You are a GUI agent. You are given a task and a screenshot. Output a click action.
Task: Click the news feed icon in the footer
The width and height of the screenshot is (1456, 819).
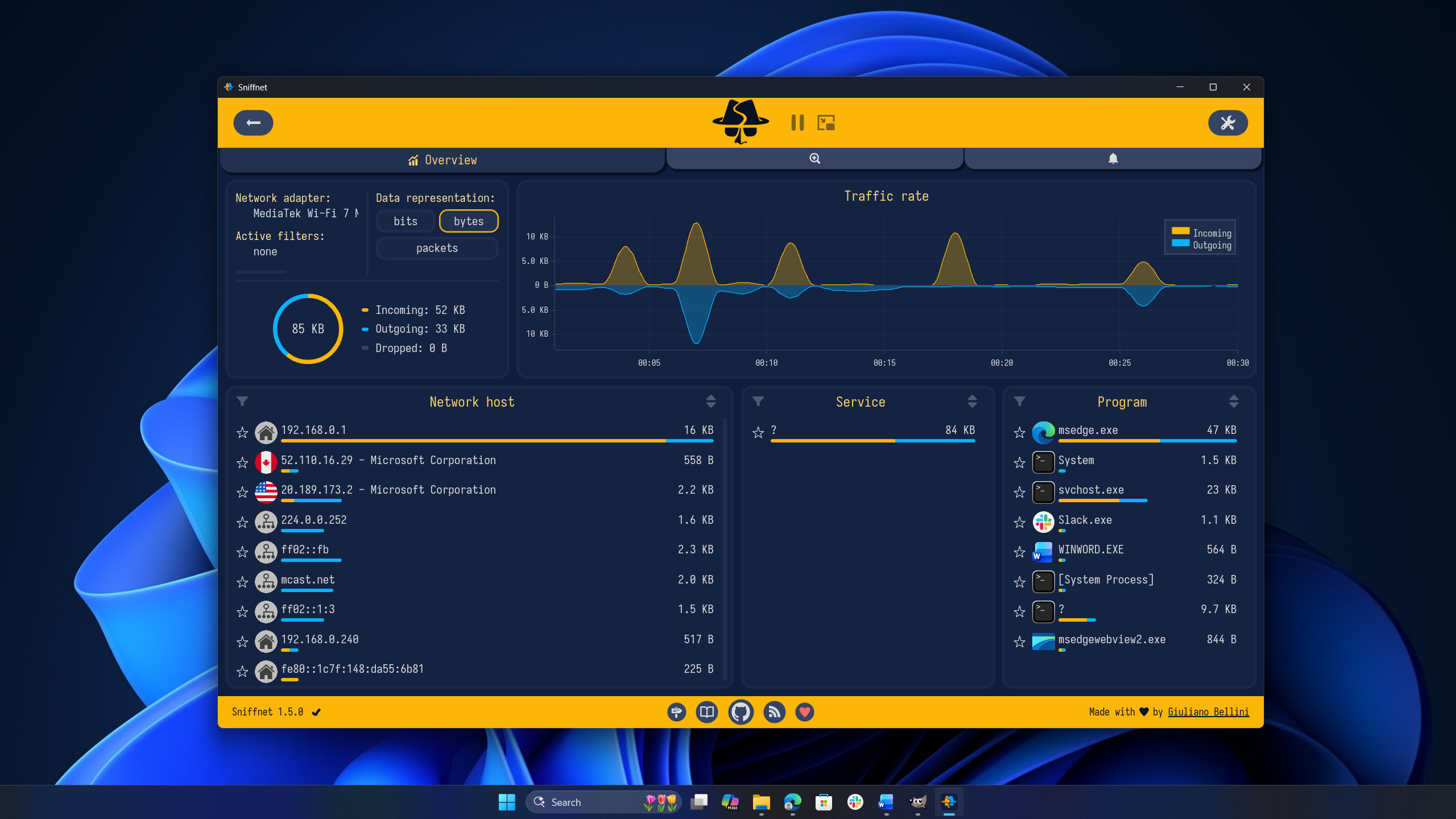774,712
